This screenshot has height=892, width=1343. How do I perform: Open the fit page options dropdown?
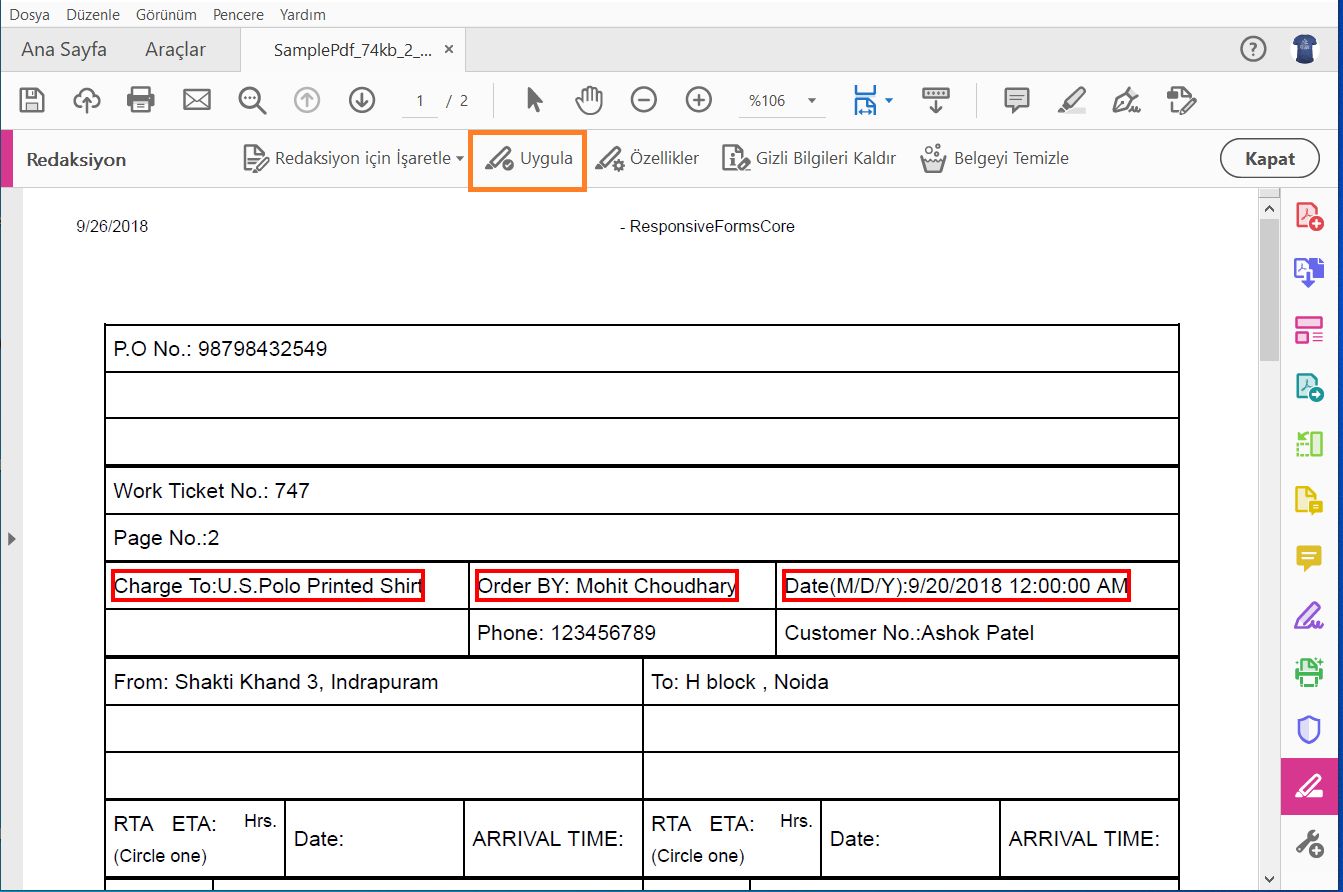889,100
